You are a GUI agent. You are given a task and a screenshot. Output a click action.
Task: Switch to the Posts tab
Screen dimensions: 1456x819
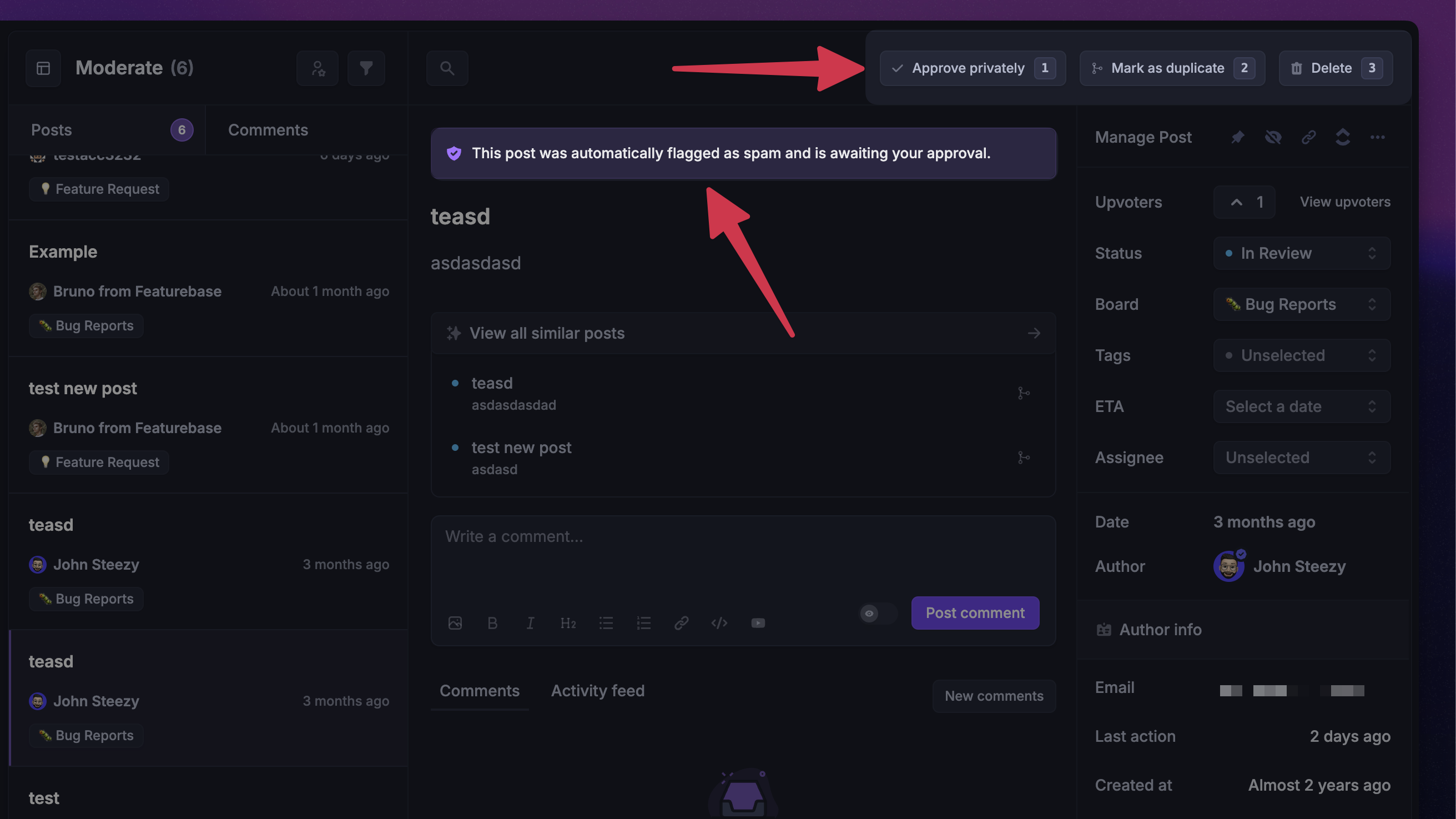pos(107,130)
